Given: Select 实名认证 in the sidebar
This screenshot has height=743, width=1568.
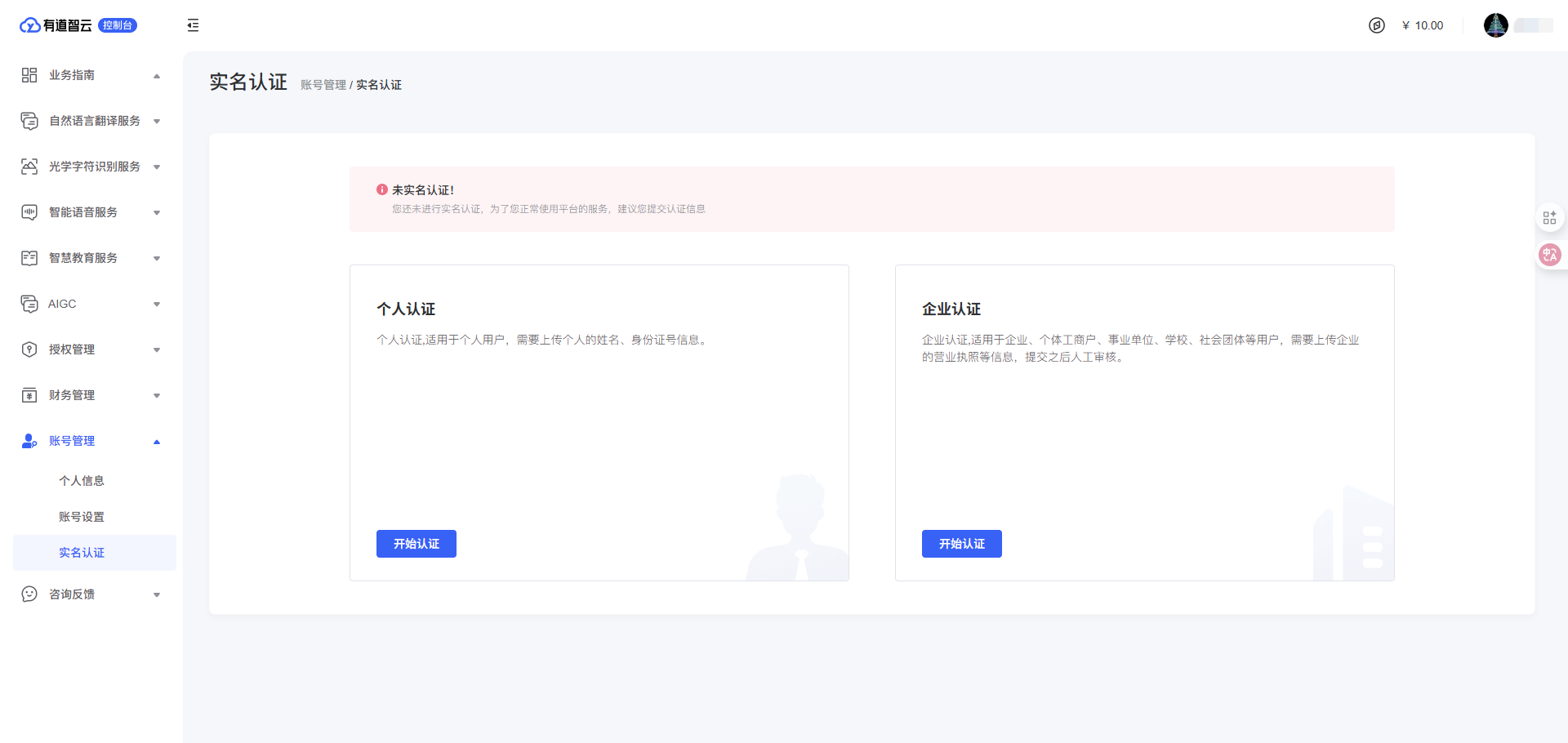Looking at the screenshot, I should tap(82, 553).
